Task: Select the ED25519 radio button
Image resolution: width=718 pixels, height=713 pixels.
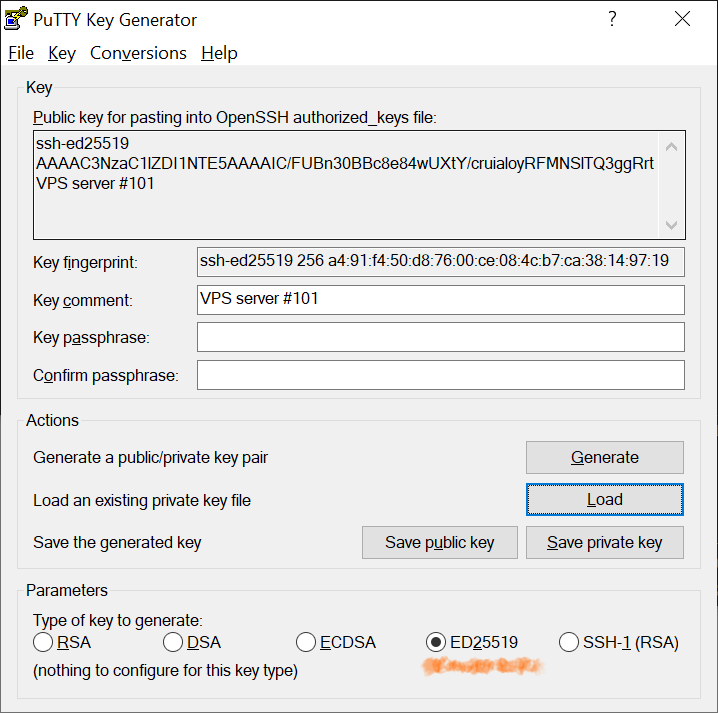Action: pos(435,642)
